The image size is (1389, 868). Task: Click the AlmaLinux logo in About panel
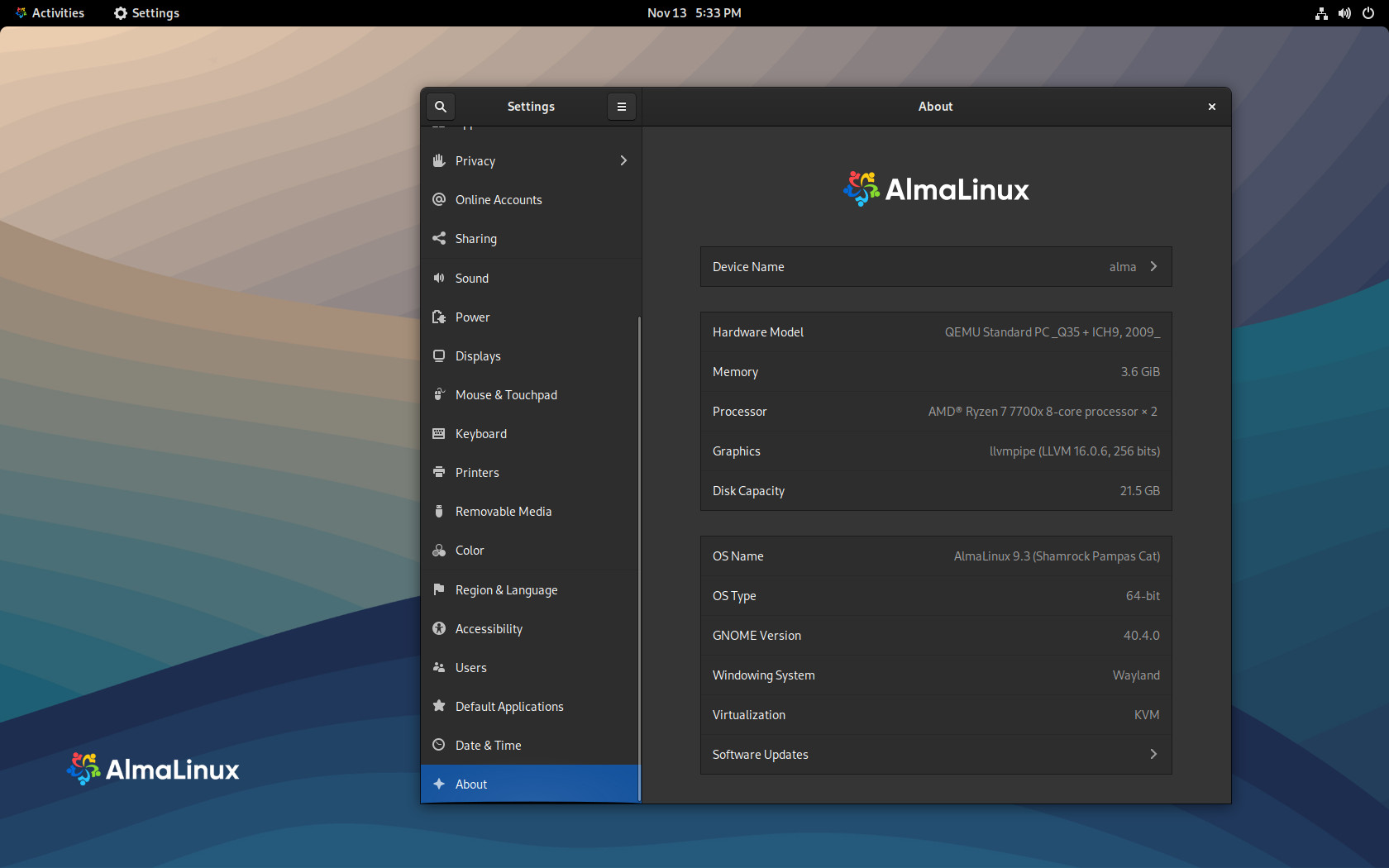(x=936, y=189)
